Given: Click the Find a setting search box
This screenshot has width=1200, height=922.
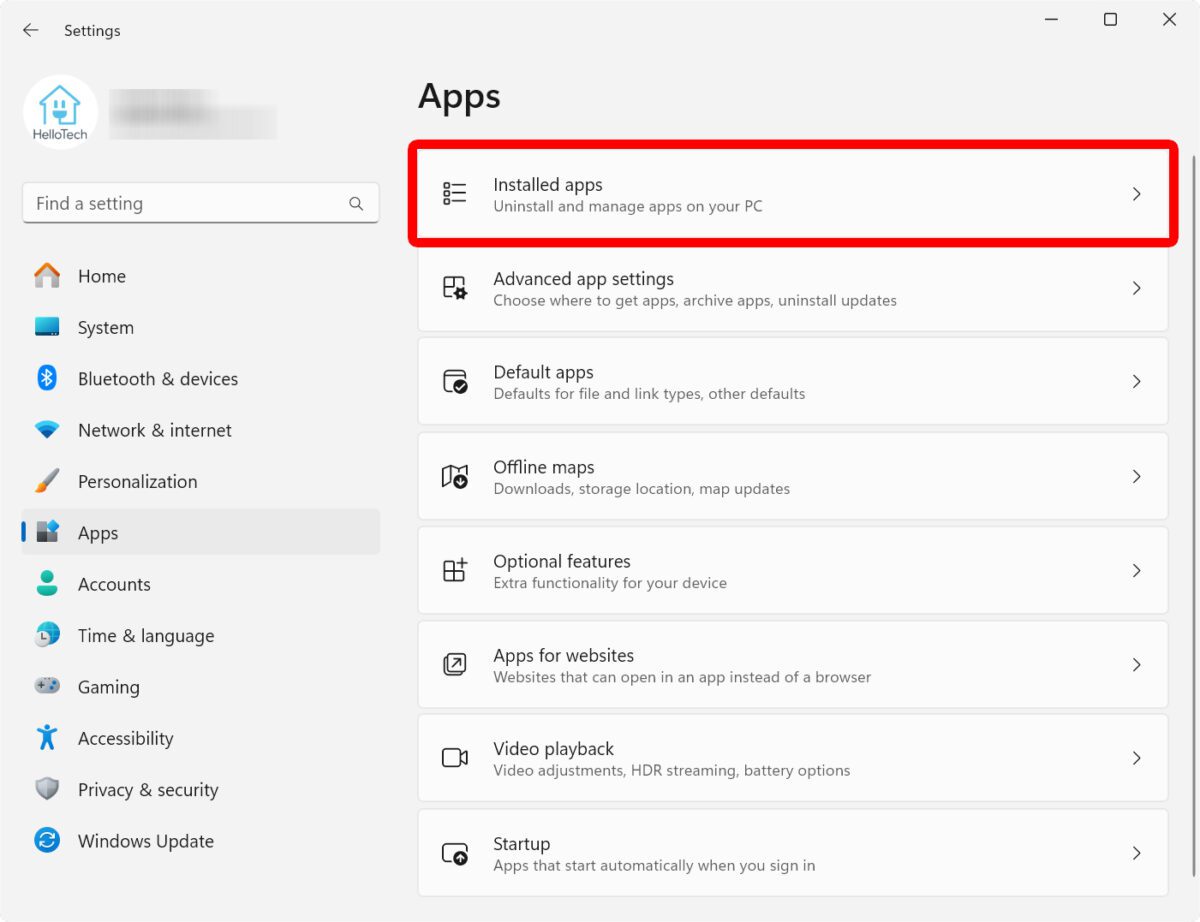Looking at the screenshot, I should point(185,203).
